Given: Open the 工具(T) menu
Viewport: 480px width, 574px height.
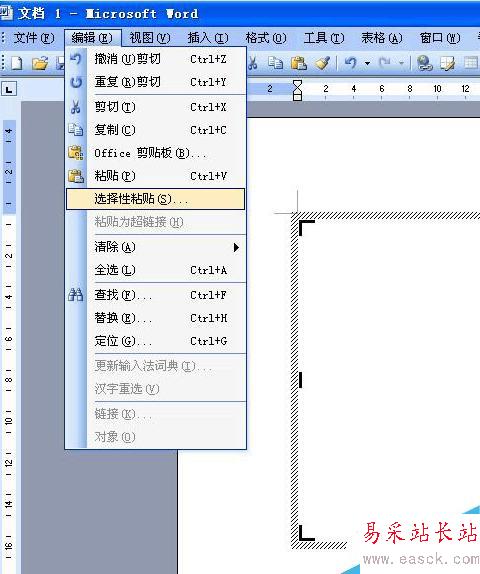Looking at the screenshot, I should pos(324,38).
